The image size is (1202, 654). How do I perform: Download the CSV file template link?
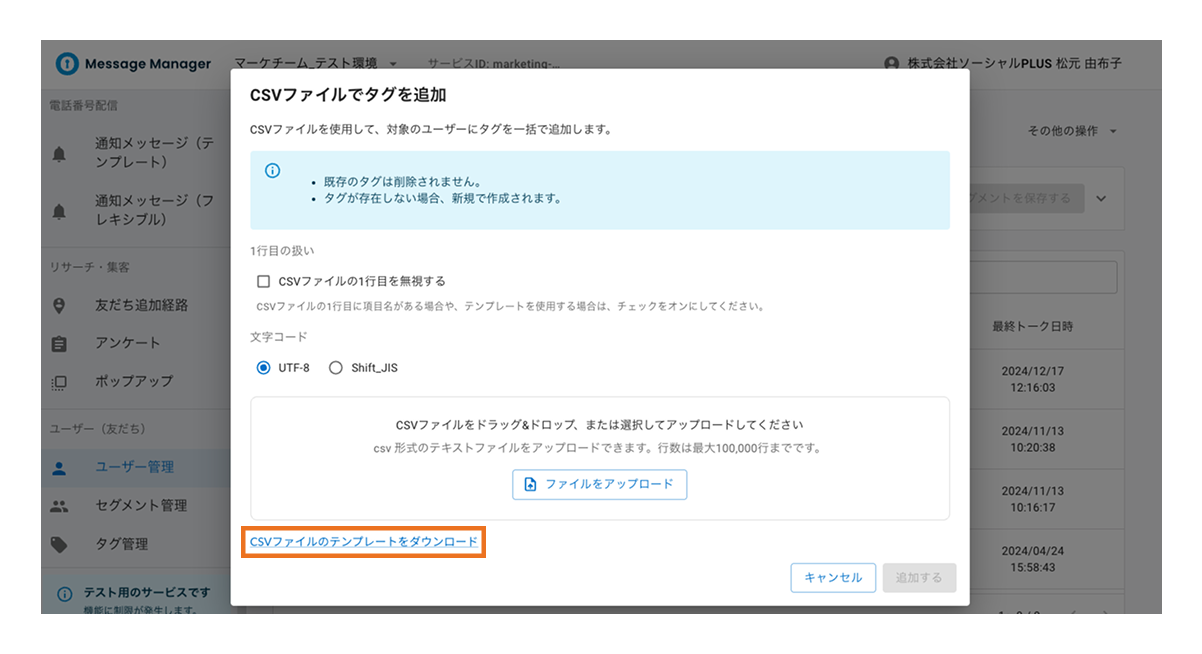(x=363, y=544)
